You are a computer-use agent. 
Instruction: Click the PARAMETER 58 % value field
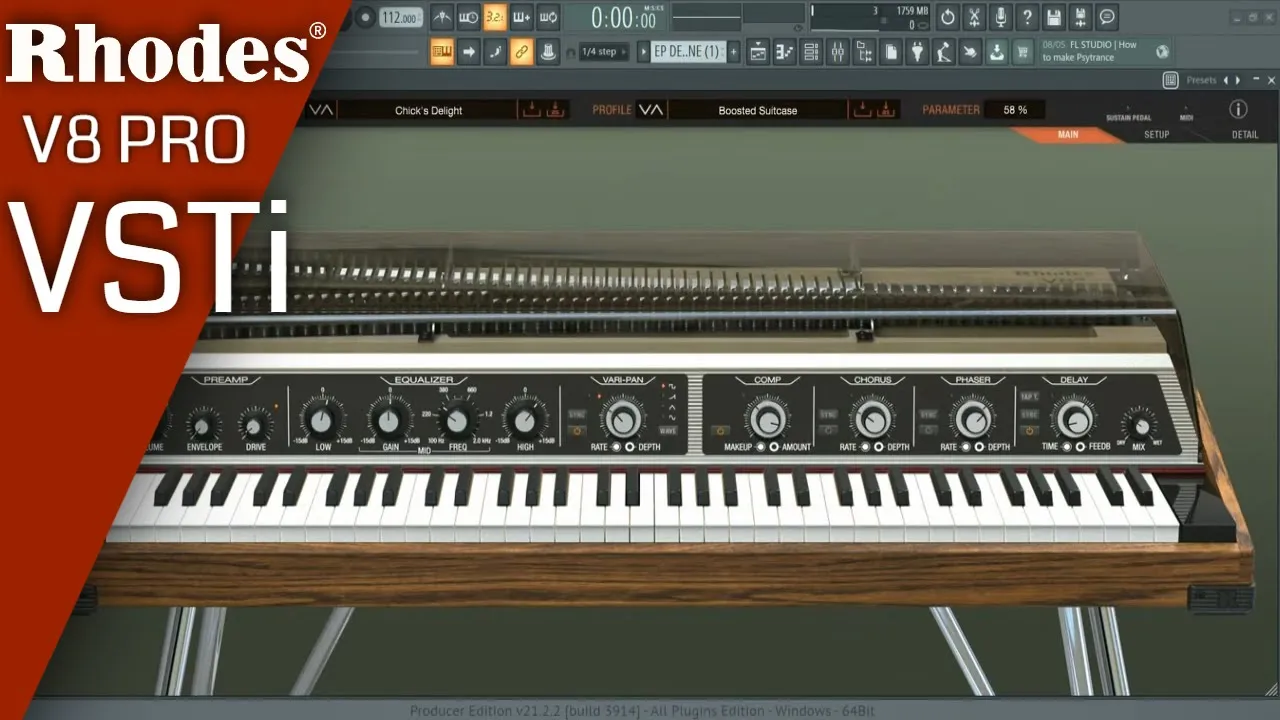click(x=1015, y=110)
